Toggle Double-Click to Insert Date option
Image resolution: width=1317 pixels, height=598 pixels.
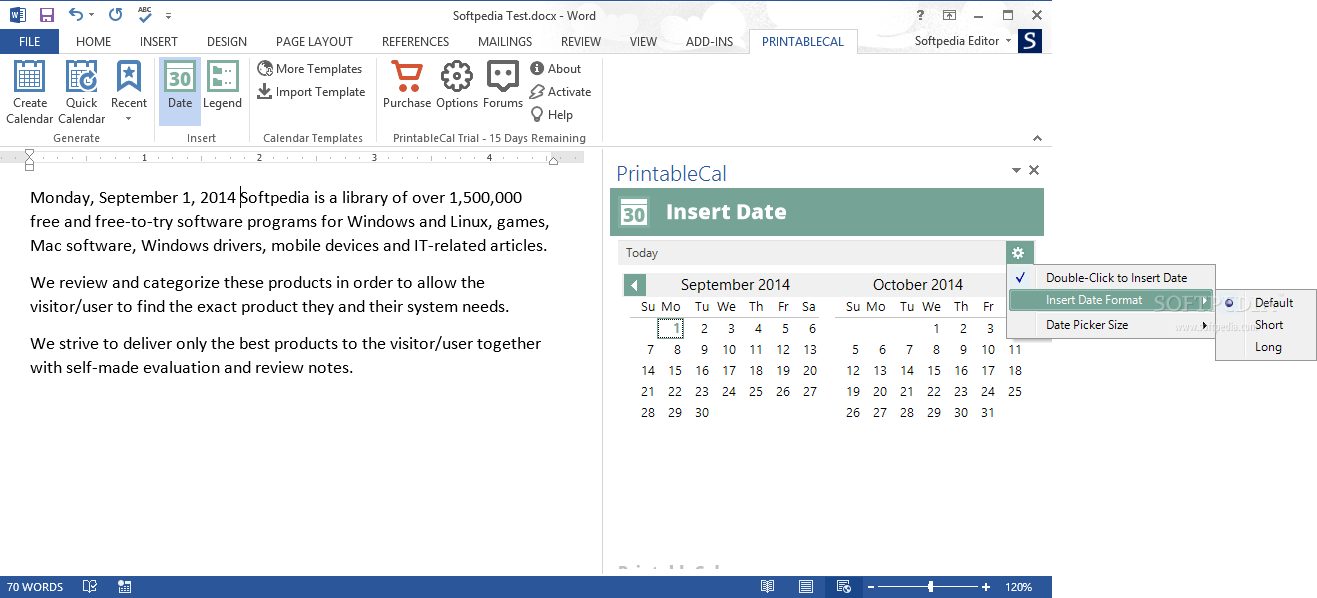(1111, 278)
